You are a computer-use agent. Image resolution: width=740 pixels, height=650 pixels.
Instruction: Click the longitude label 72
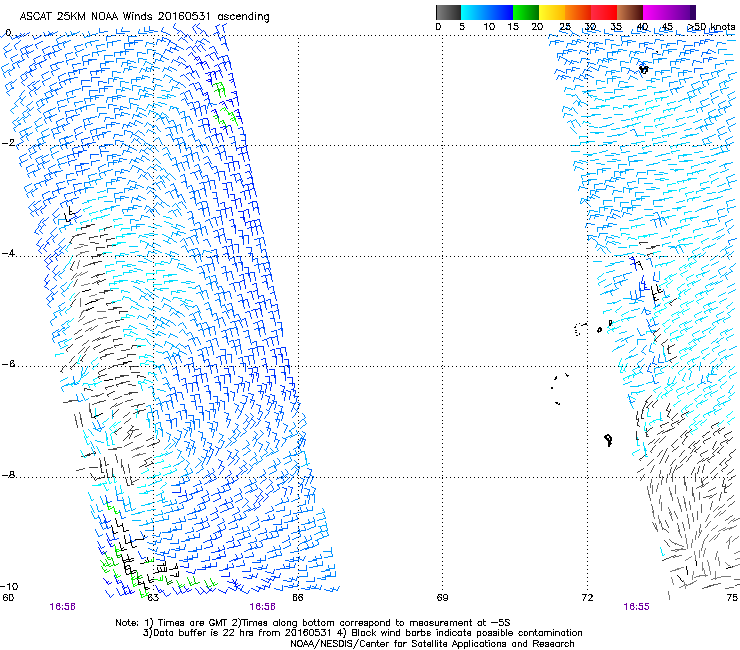coord(587,598)
